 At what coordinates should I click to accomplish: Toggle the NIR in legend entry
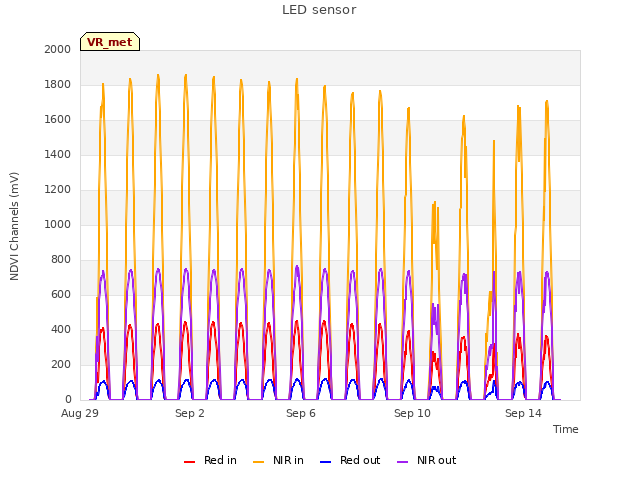point(279,460)
